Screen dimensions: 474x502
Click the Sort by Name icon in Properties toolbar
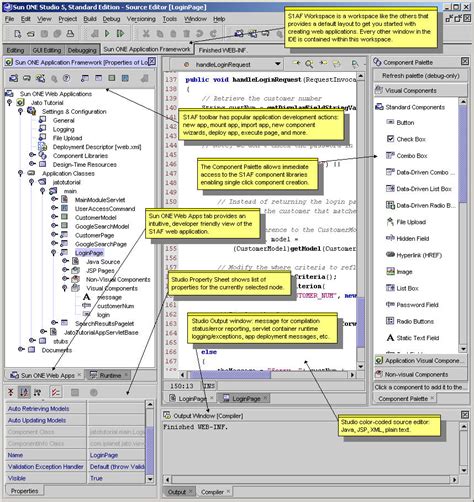point(24,392)
